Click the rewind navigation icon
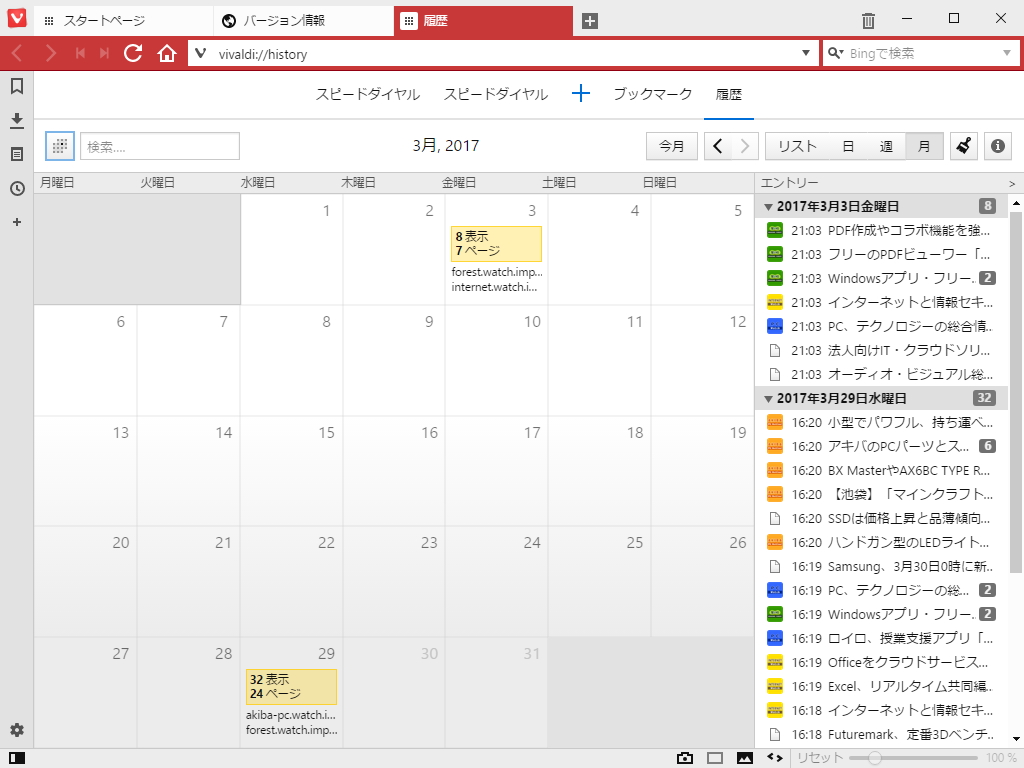Image resolution: width=1024 pixels, height=768 pixels. click(x=80, y=54)
